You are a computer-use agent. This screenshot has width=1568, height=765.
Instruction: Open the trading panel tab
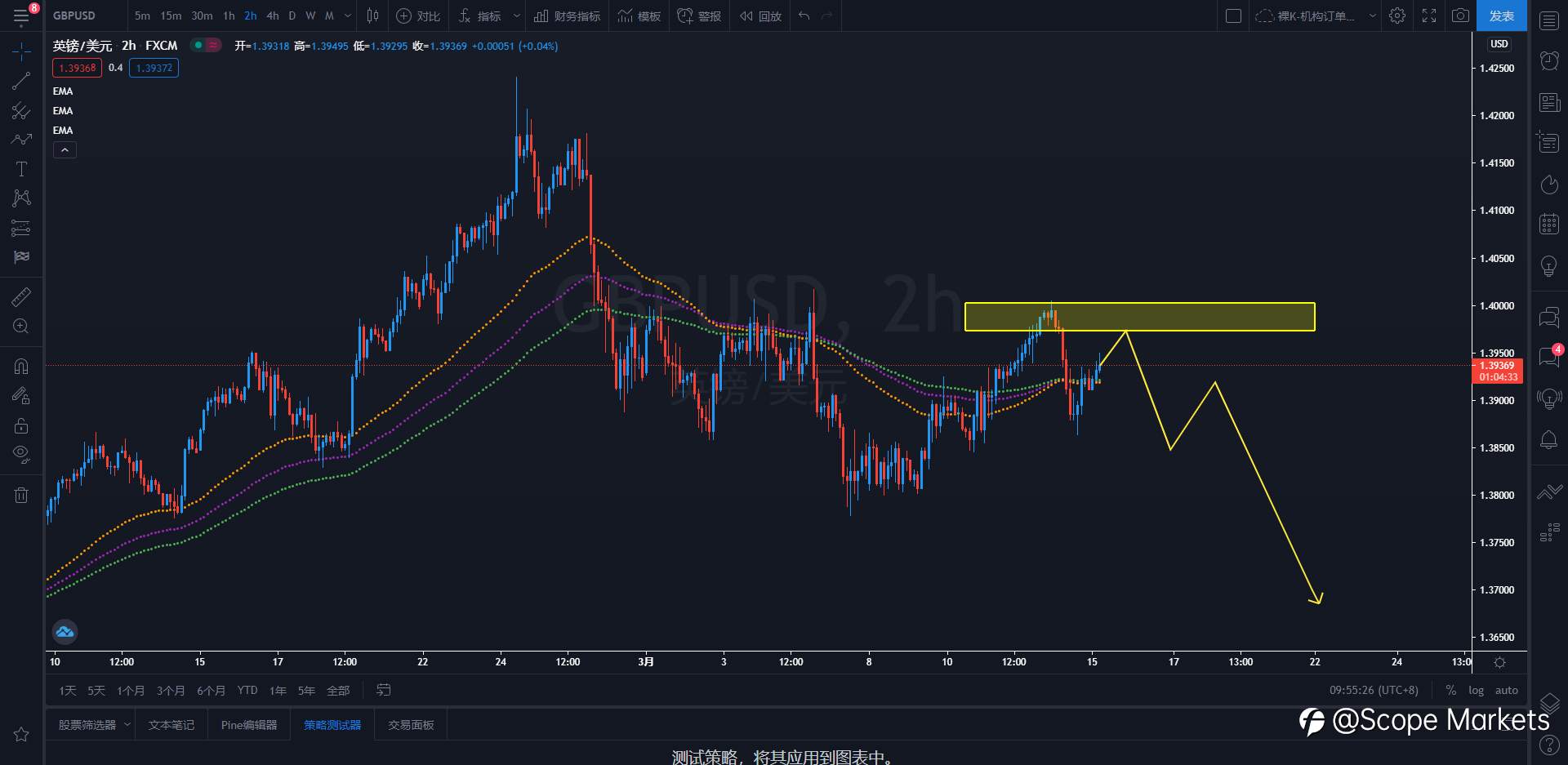point(411,725)
